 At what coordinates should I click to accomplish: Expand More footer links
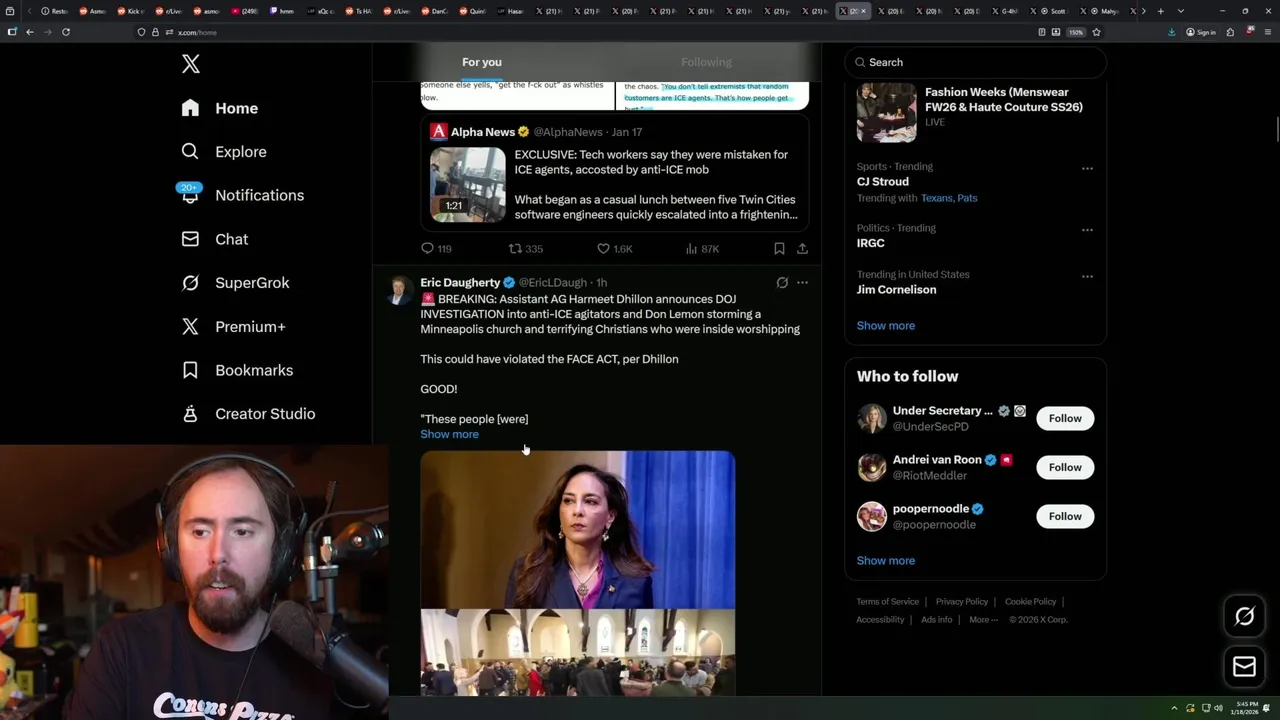coord(983,620)
